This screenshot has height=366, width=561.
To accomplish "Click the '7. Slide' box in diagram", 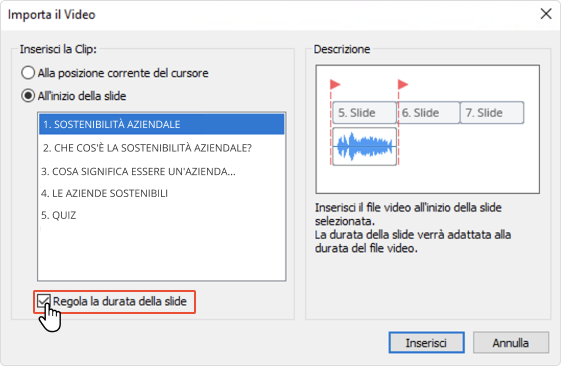I will (x=492, y=113).
